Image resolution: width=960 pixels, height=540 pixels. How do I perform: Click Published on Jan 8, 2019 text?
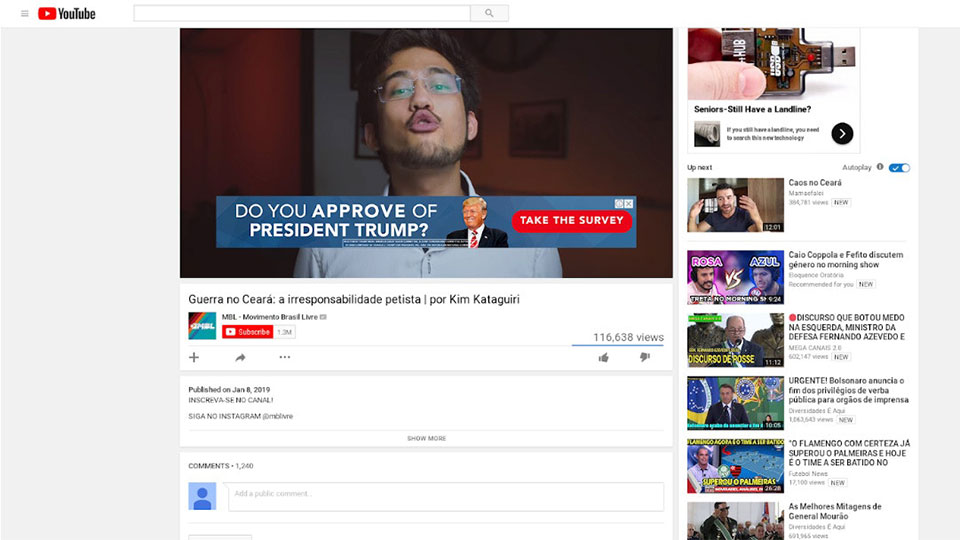point(229,389)
